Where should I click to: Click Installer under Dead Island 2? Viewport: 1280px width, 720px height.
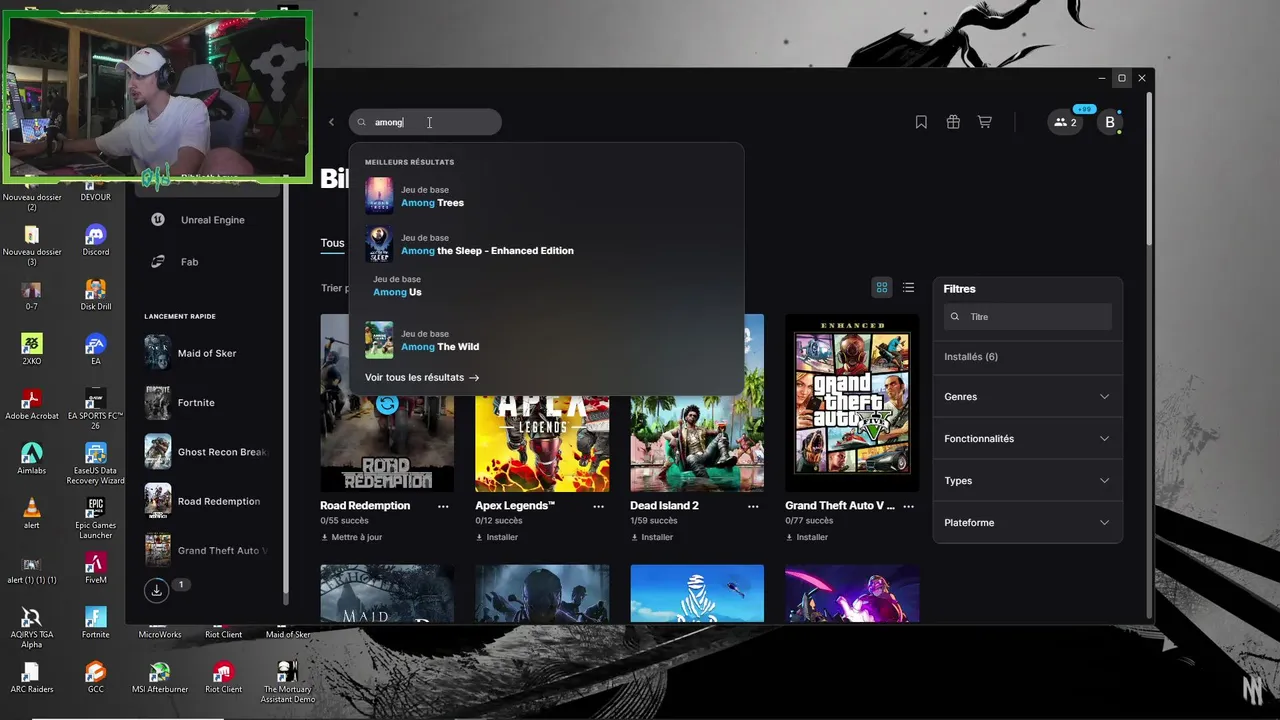click(652, 537)
